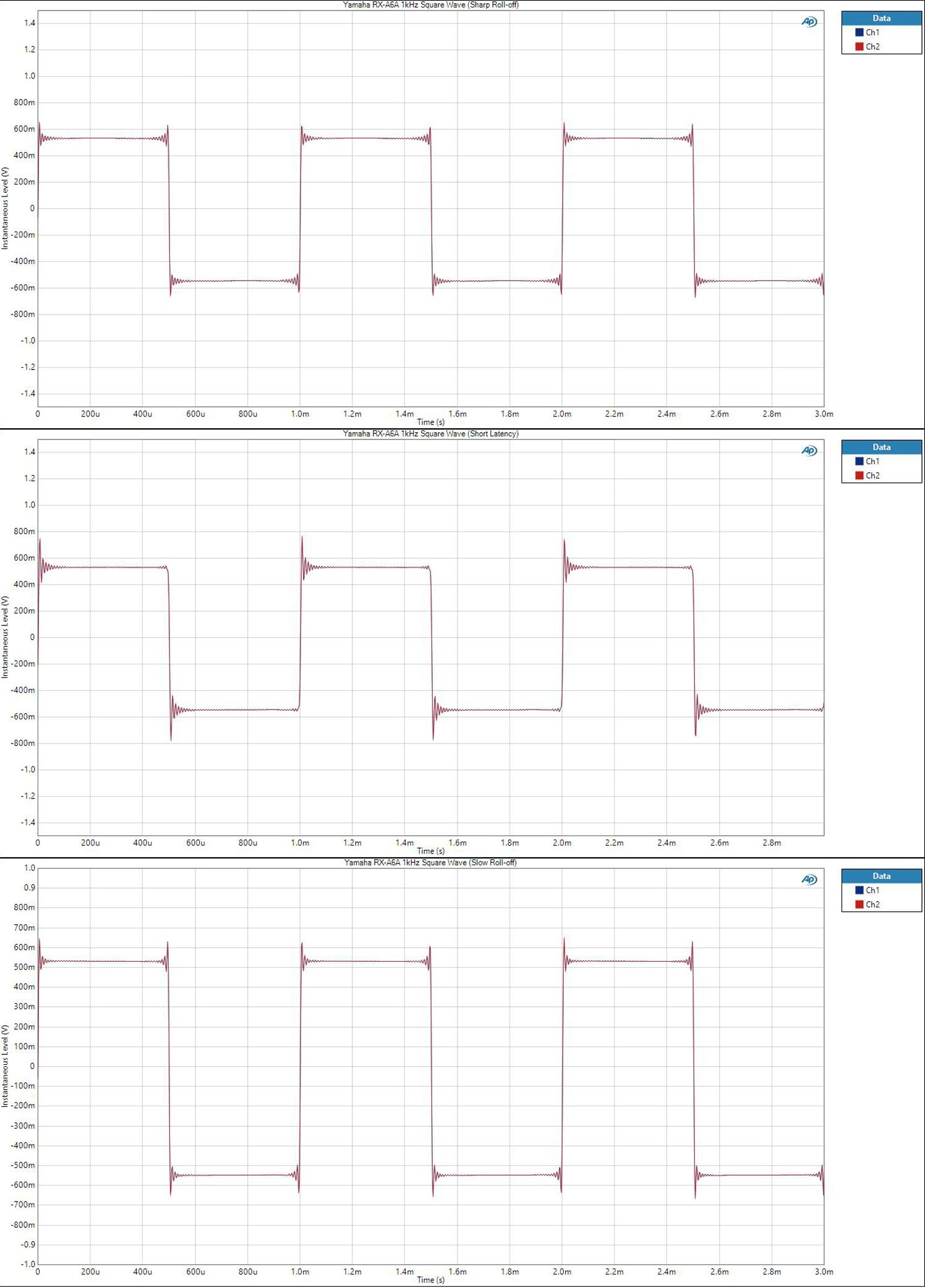Click Instantaneous Level (V) label of Short Latency graph
The width and height of the screenshot is (925, 1288).
6,637
